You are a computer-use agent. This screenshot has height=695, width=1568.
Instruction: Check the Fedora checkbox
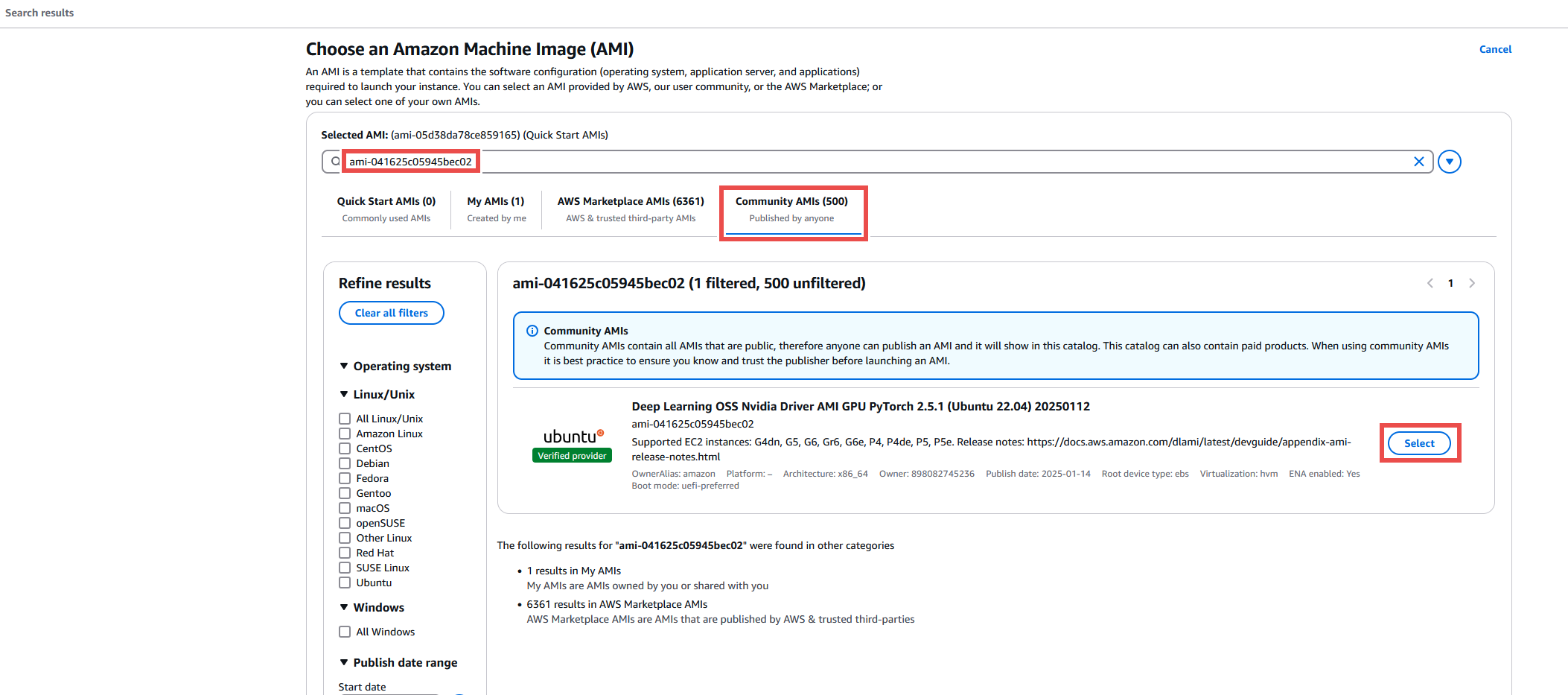(345, 478)
